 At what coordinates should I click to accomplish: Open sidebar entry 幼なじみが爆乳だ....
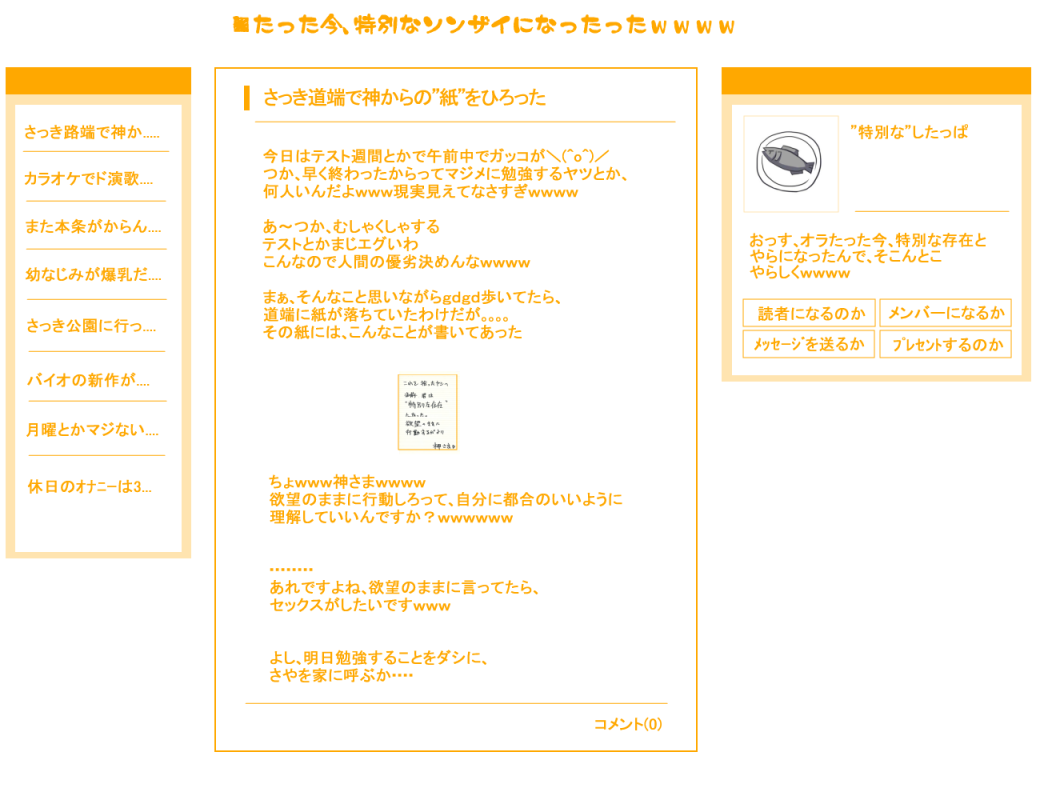tap(94, 275)
